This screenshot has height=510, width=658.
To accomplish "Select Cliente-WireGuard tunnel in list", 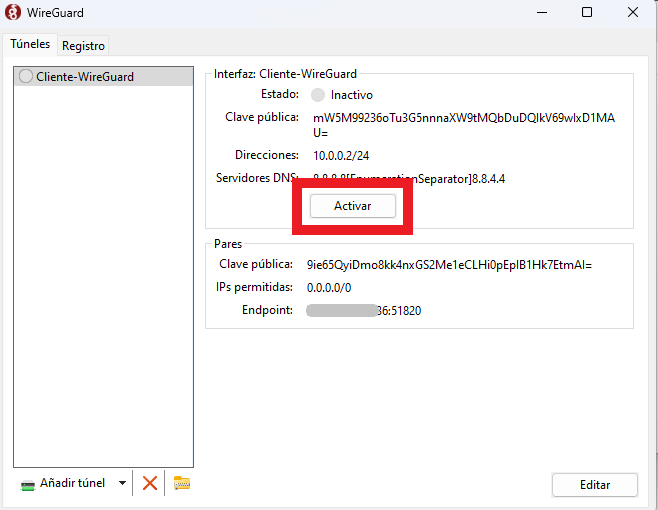I will pos(104,77).
